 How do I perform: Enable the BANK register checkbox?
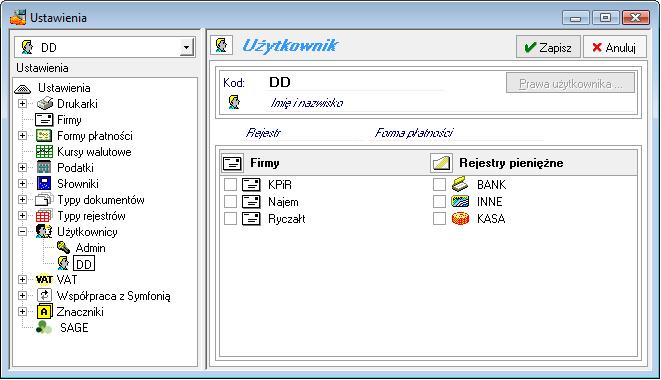pos(439,184)
